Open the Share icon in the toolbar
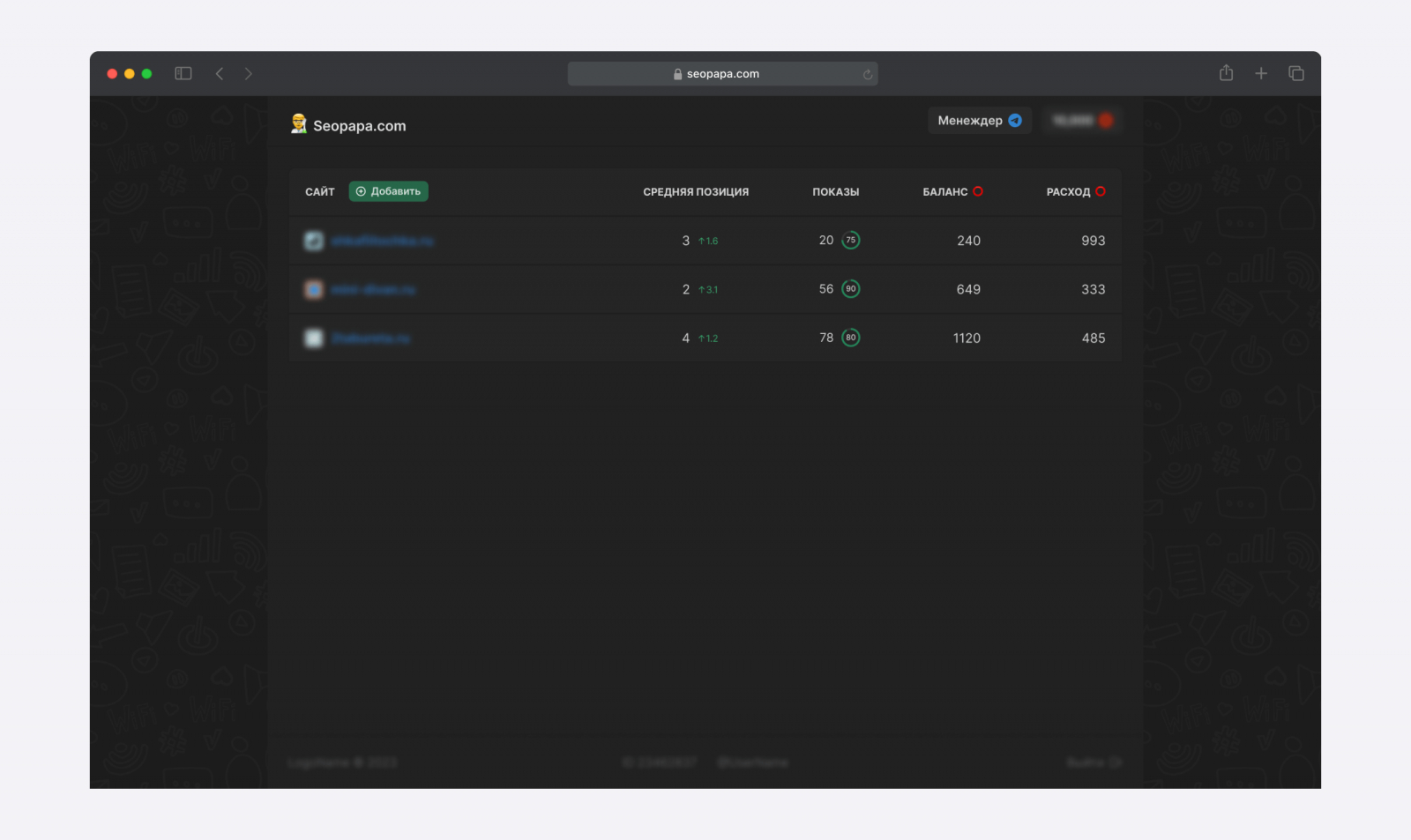1411x840 pixels. (1226, 73)
